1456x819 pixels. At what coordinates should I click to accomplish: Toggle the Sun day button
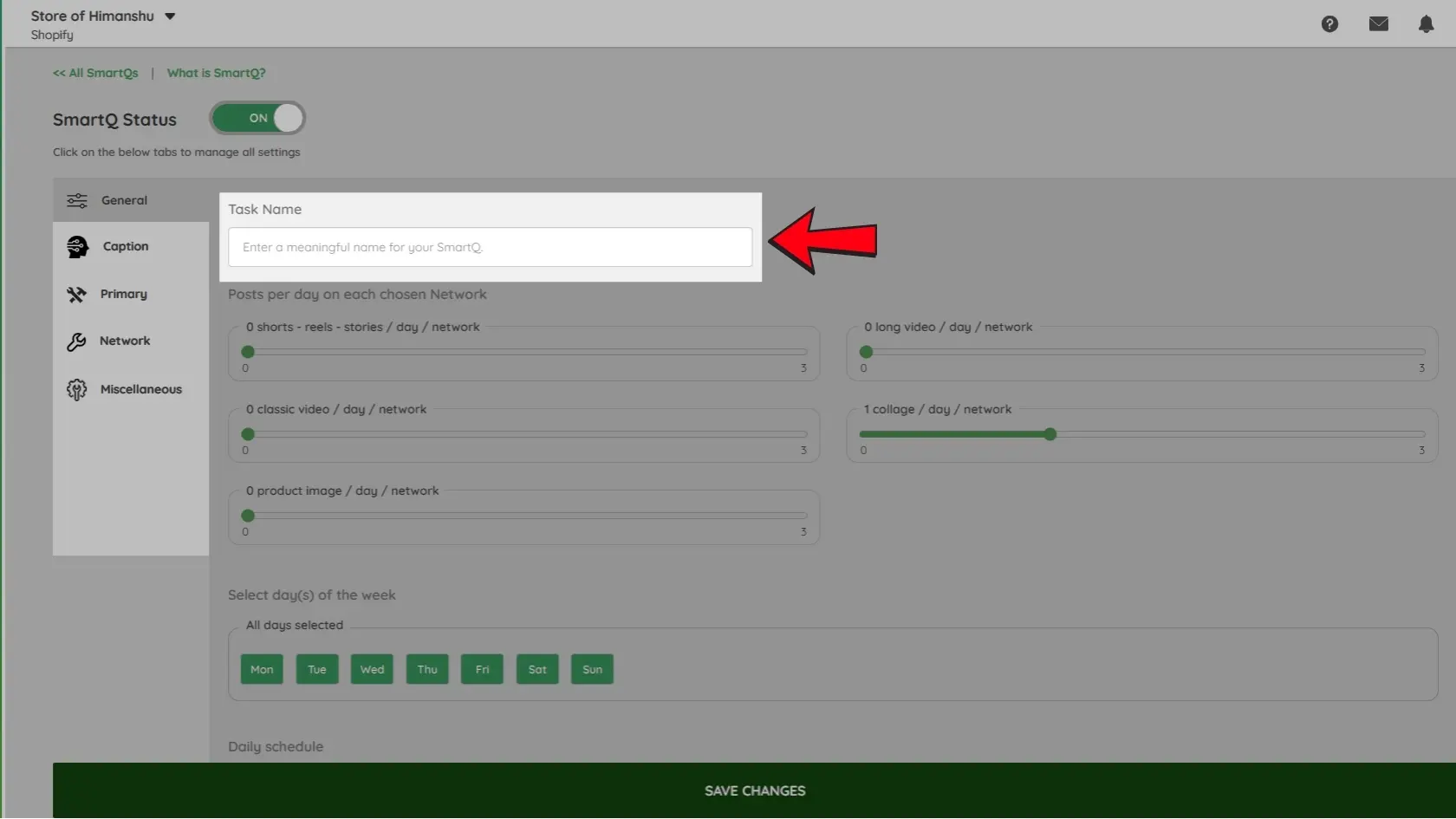coord(592,669)
